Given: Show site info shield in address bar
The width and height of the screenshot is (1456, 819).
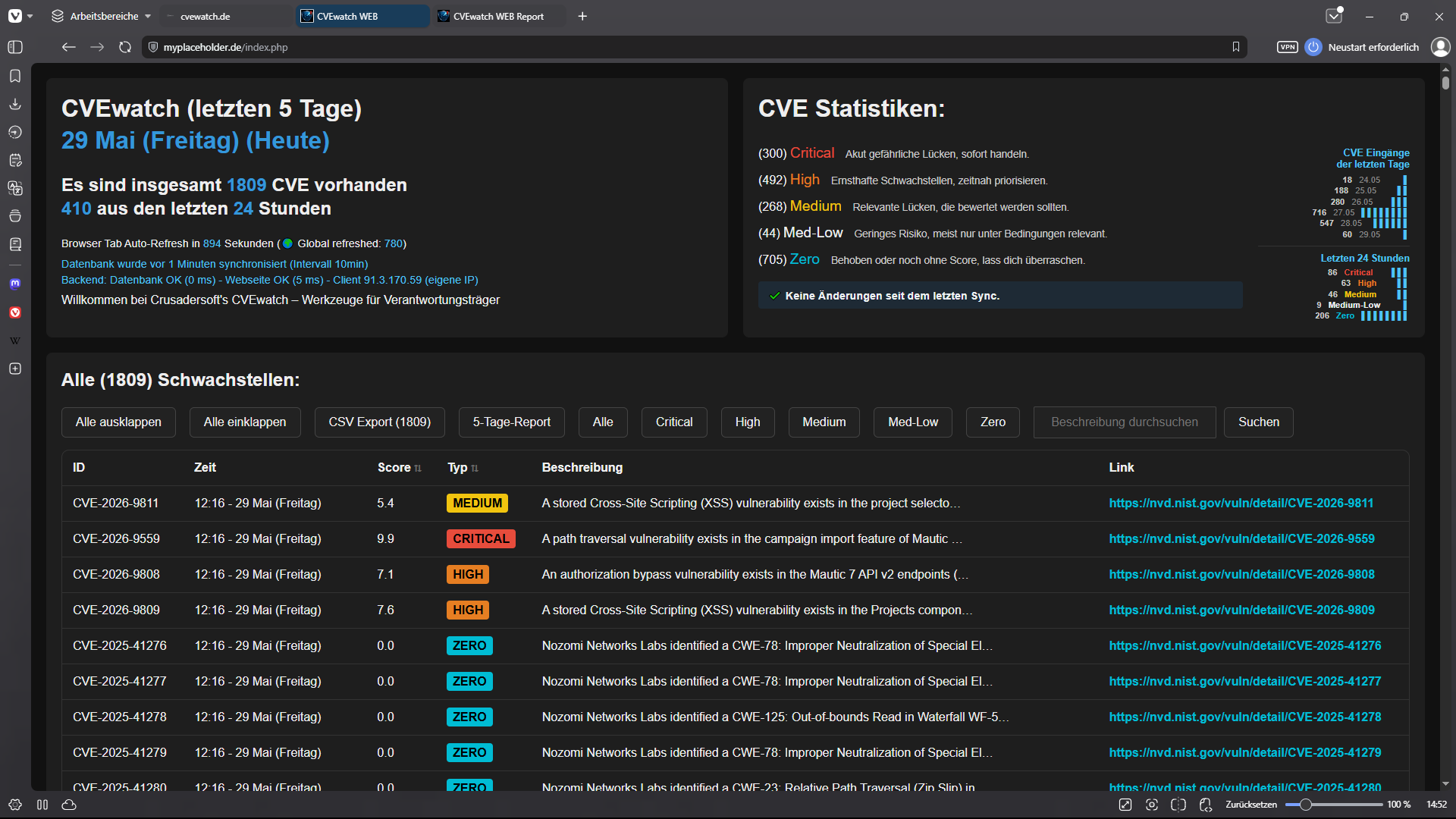Looking at the screenshot, I should [x=153, y=47].
